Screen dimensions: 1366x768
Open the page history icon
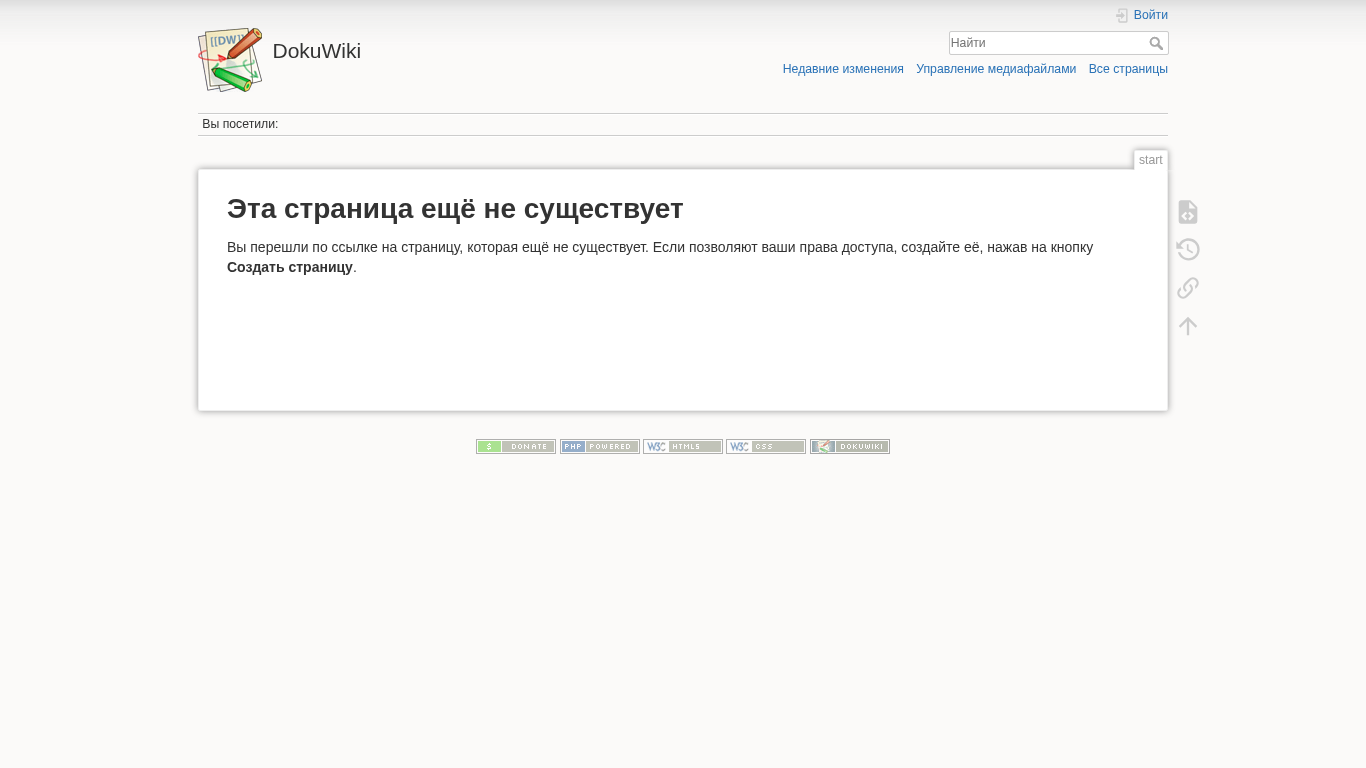1188,250
